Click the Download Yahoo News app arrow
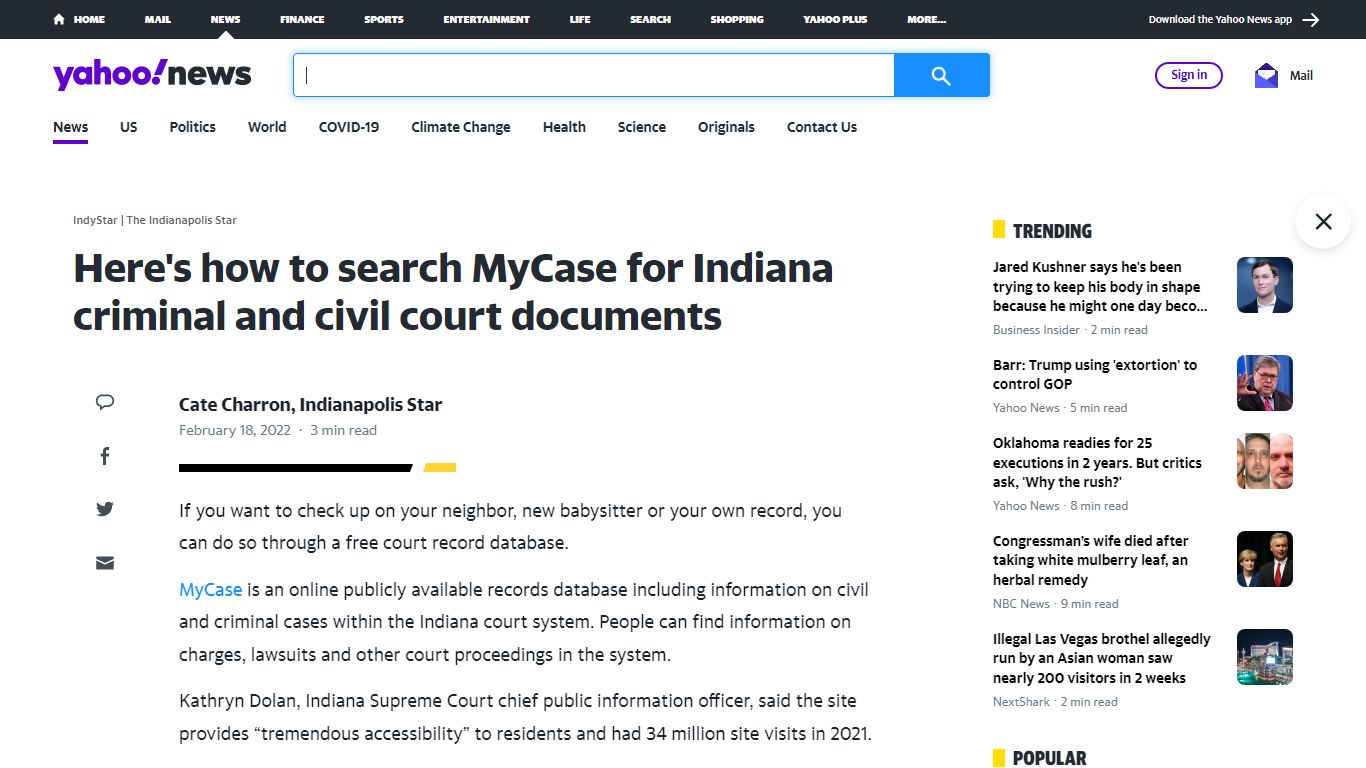 [1311, 19]
